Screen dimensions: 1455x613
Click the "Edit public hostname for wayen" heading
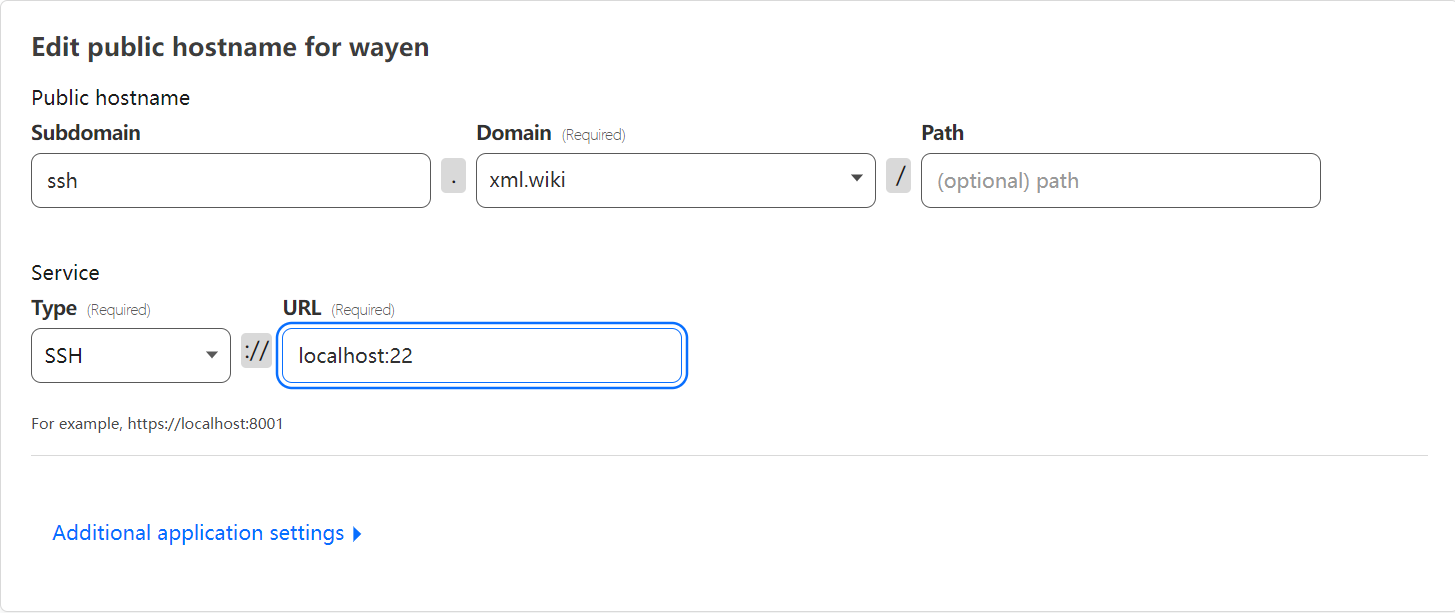pyautogui.click(x=229, y=46)
